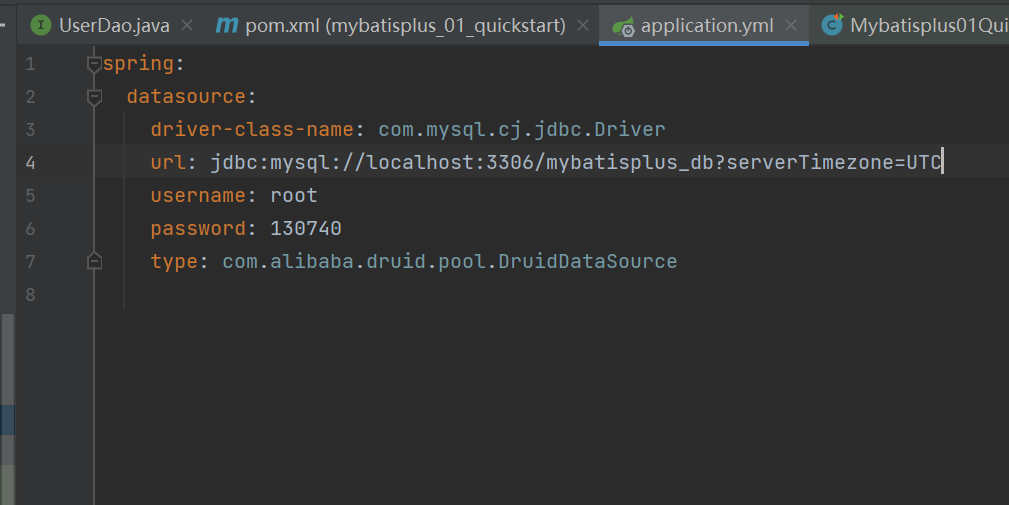This screenshot has width=1009, height=505.
Task: Collapse the datasource block fold marker
Action: [x=94, y=97]
